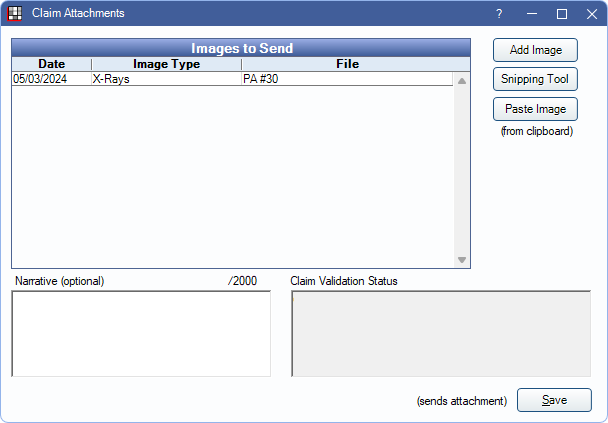Select the PA #30 X-Rays row

232,79
